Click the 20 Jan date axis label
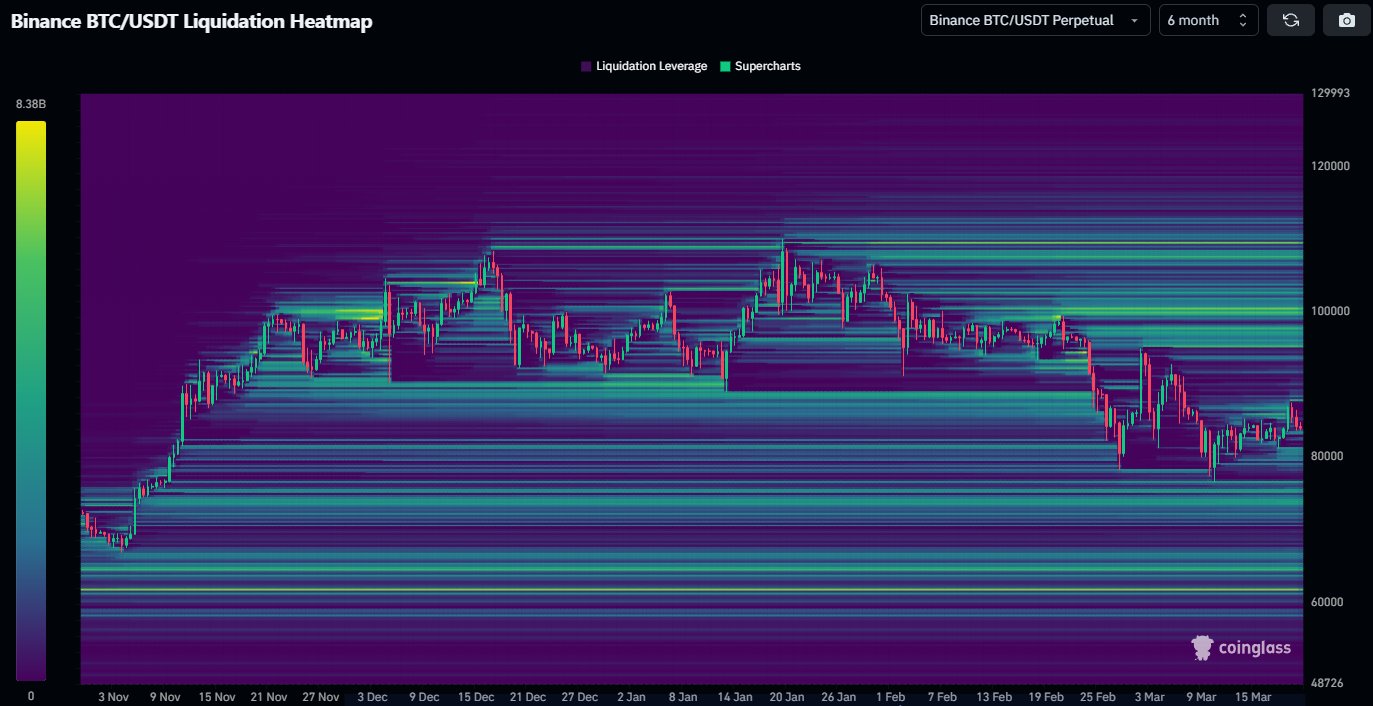The height and width of the screenshot is (706, 1373). (786, 696)
